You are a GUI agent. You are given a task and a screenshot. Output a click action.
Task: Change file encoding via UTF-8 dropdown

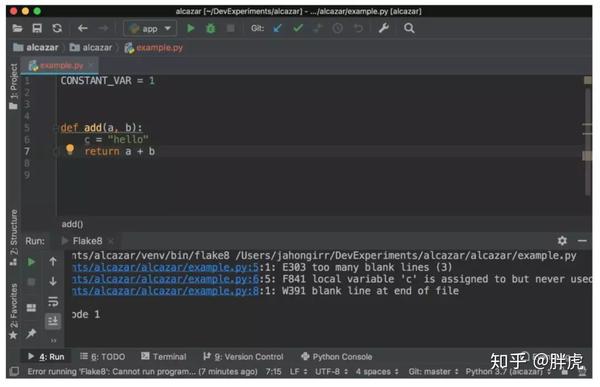(x=331, y=372)
